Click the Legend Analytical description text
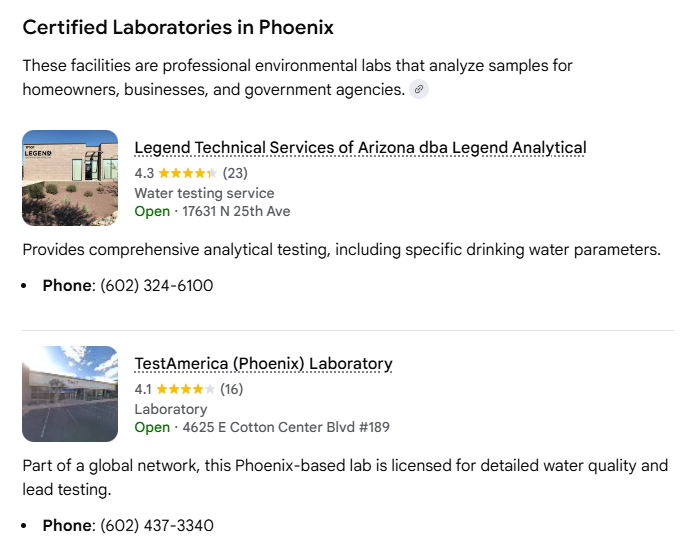Screen dimensions: 691x557 pyautogui.click(x=341, y=250)
